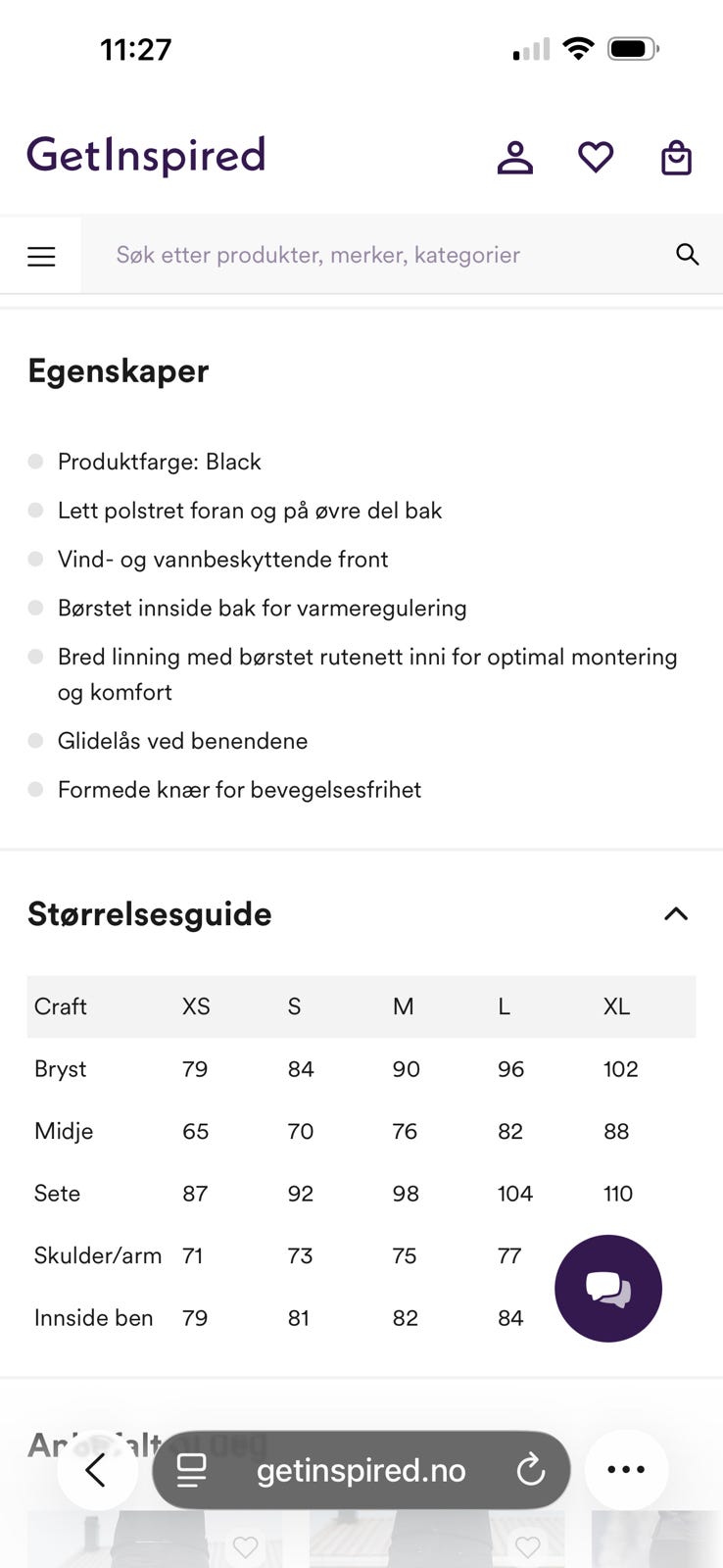Viewport: 723px width, 1568px height.
Task: Open page tools icon in address bar
Action: [x=191, y=1470]
